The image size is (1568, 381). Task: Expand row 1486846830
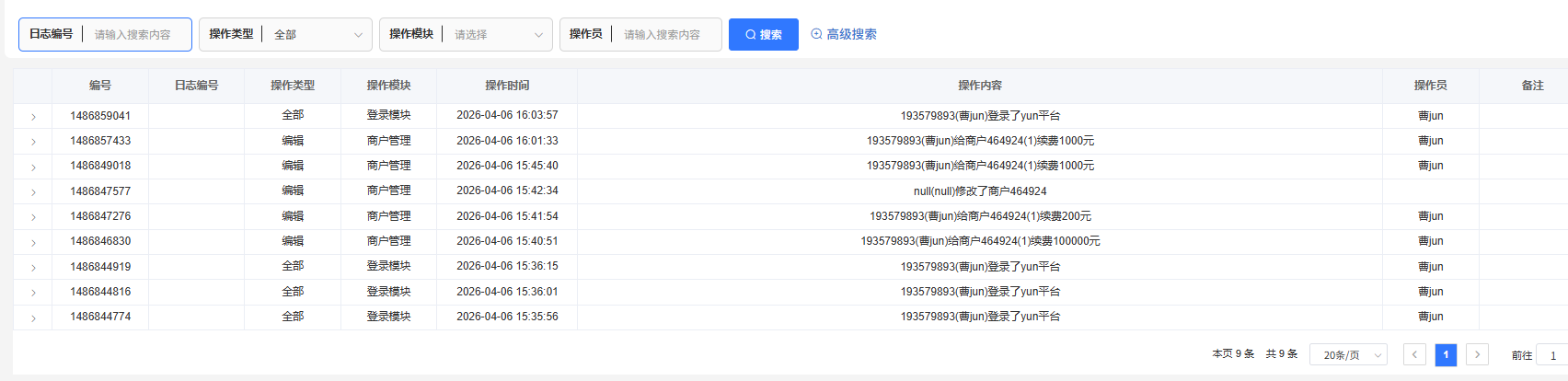click(33, 242)
